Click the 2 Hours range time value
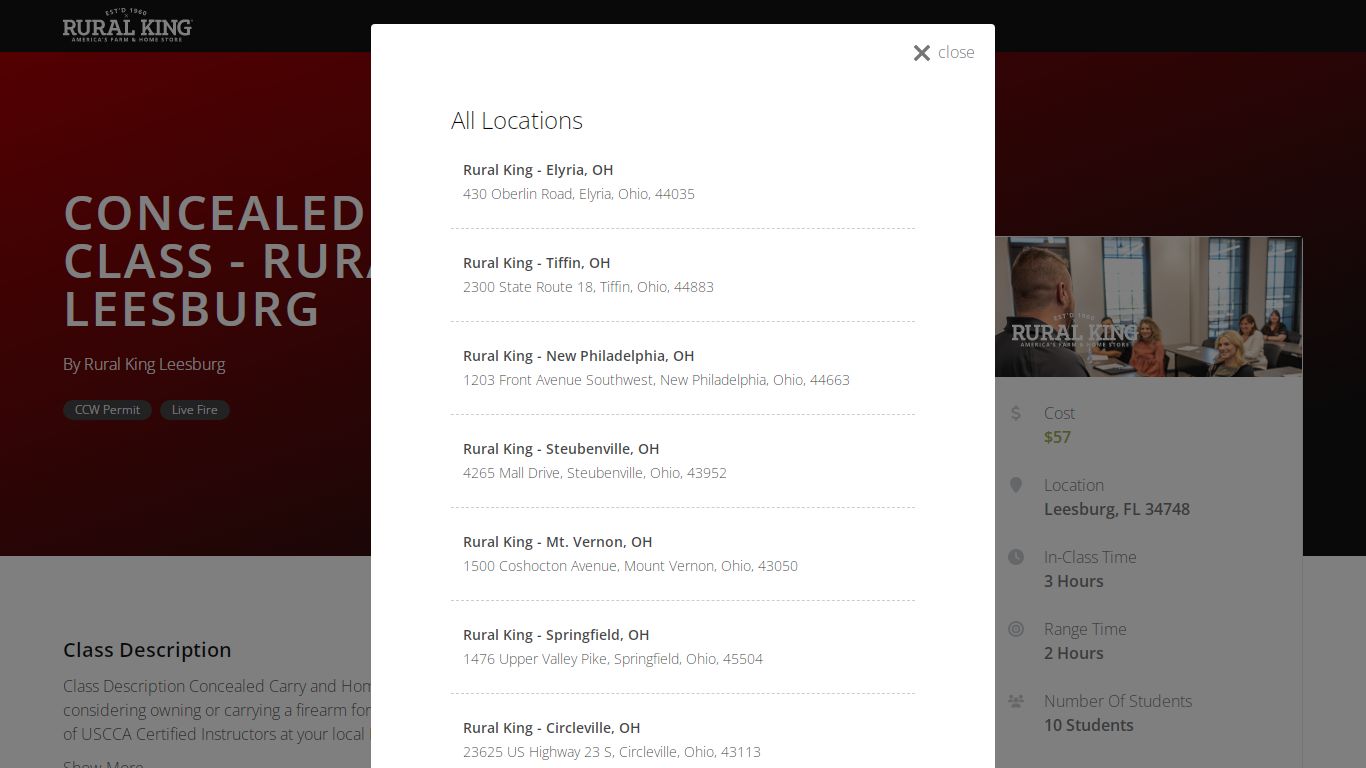1366x768 pixels. click(x=1074, y=653)
